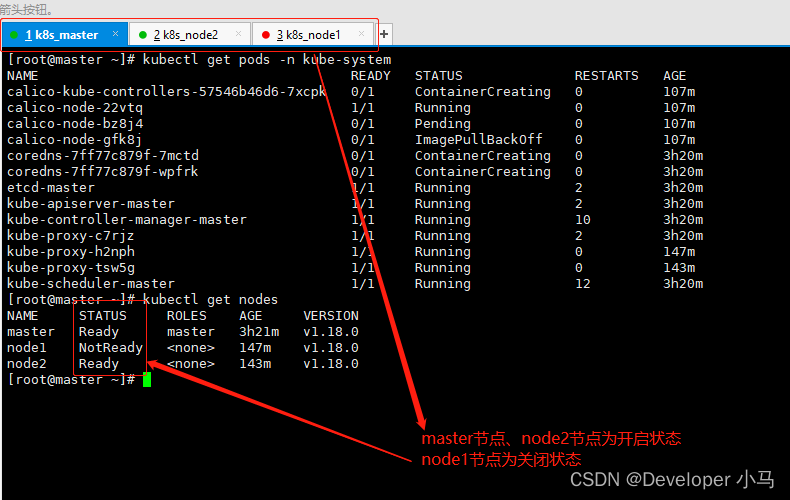790x500 pixels.
Task: Switch to the 1 k8s_master tab
Action: (x=64, y=35)
